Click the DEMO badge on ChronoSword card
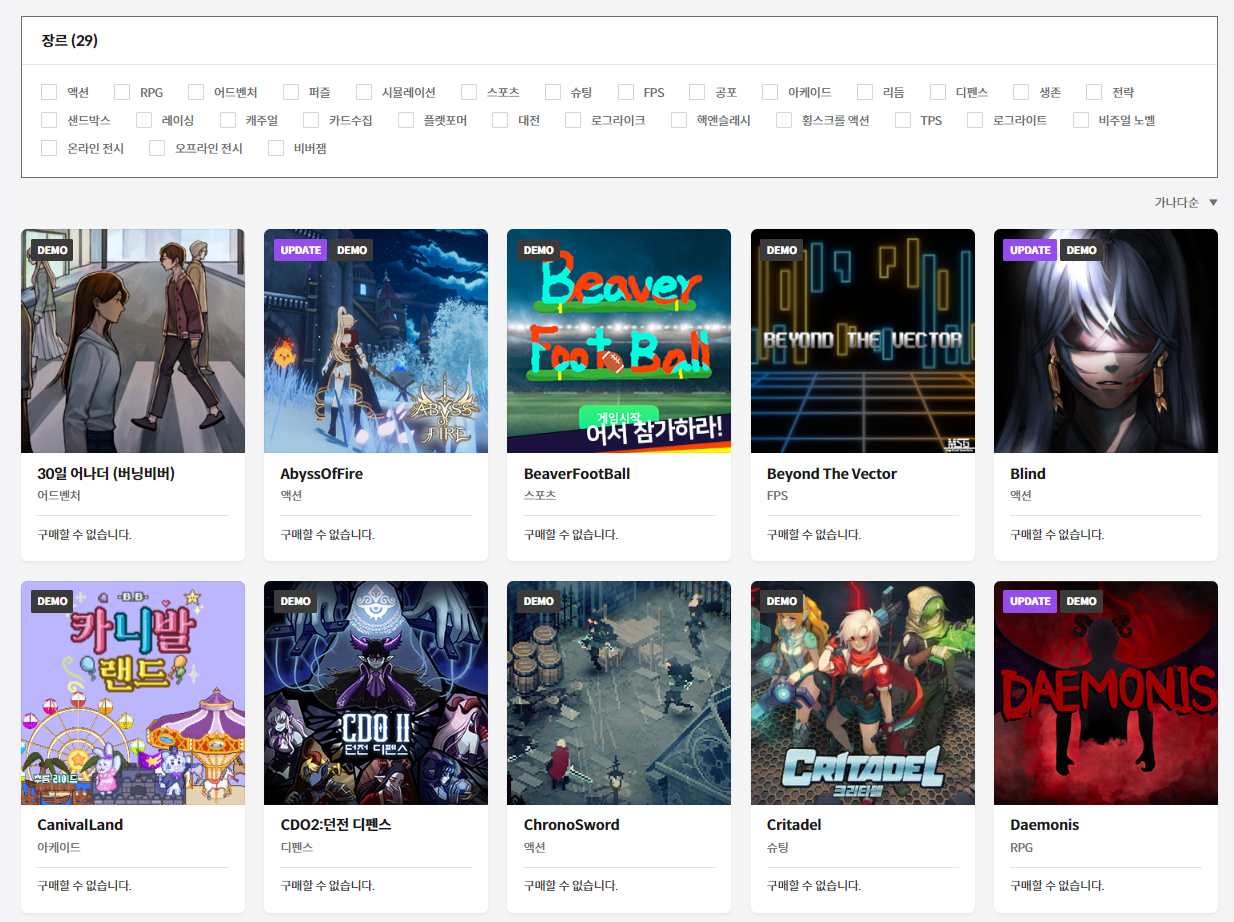1234x922 pixels. click(538, 601)
